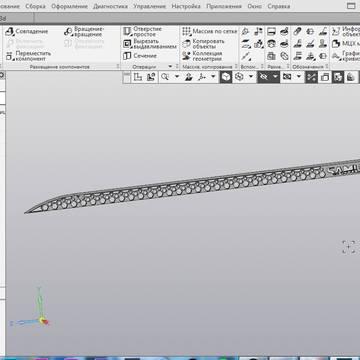Click the top-left icon in Разме... group

[x=271, y=32]
